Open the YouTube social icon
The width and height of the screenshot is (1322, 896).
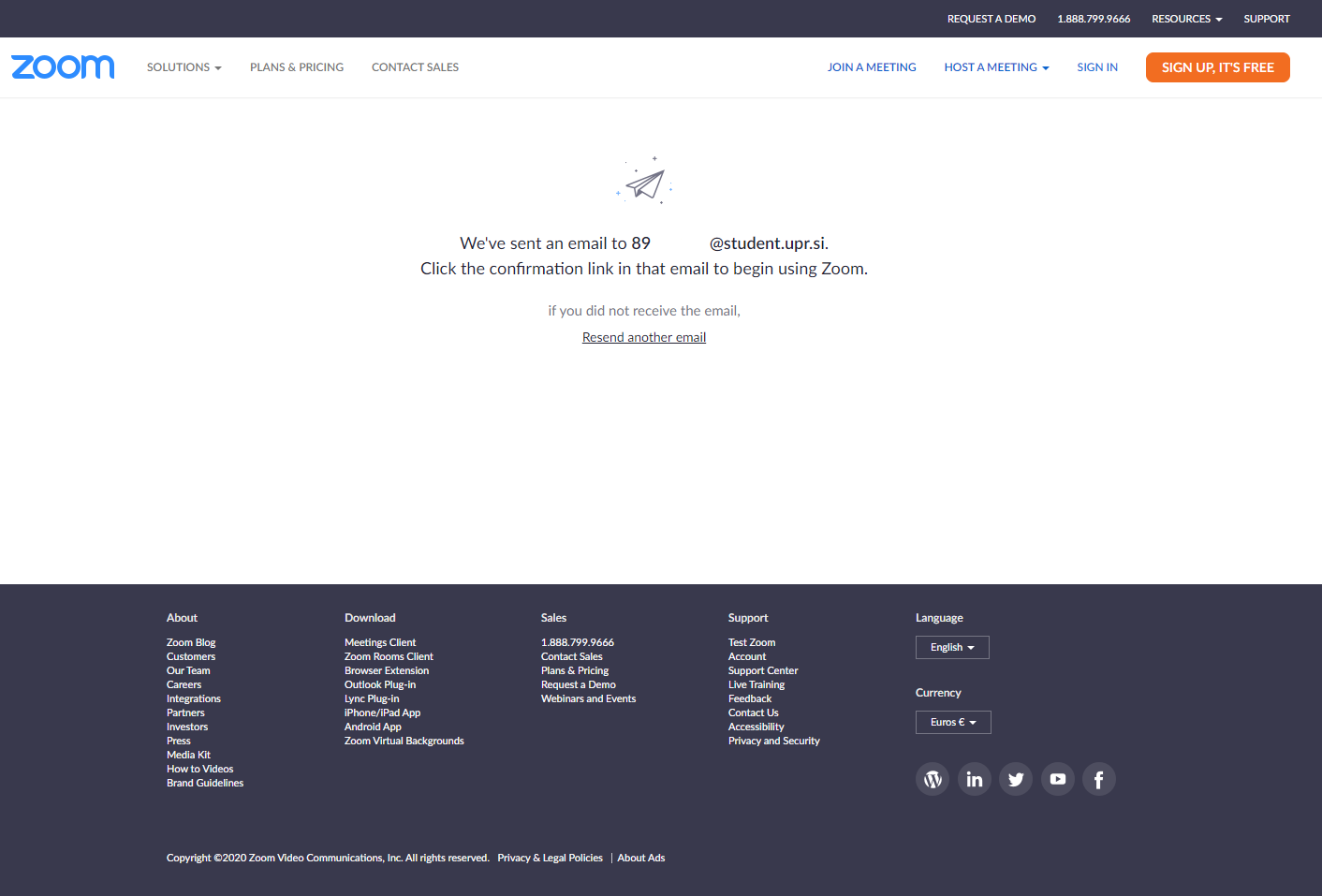point(1058,779)
